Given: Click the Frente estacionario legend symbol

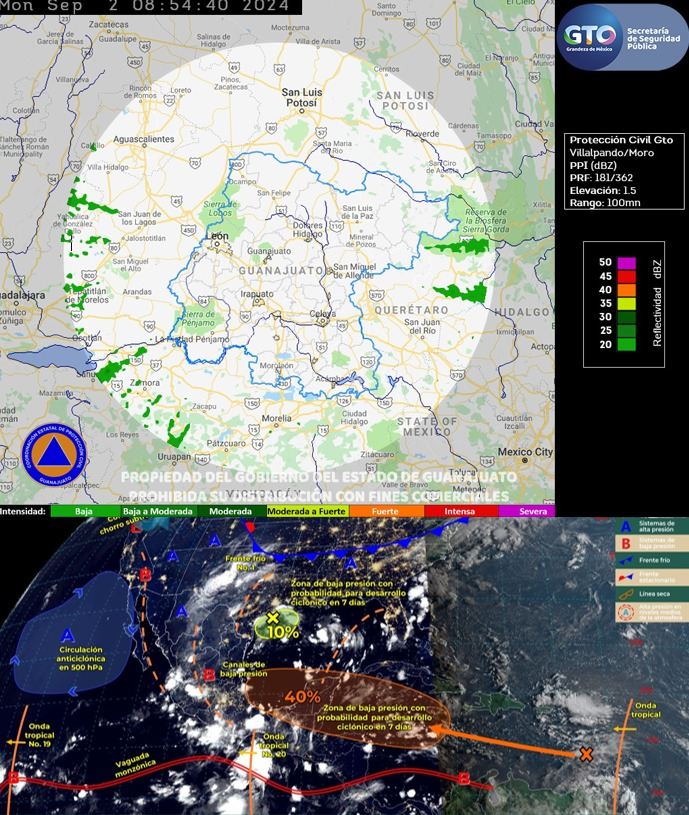Looking at the screenshot, I should (626, 577).
